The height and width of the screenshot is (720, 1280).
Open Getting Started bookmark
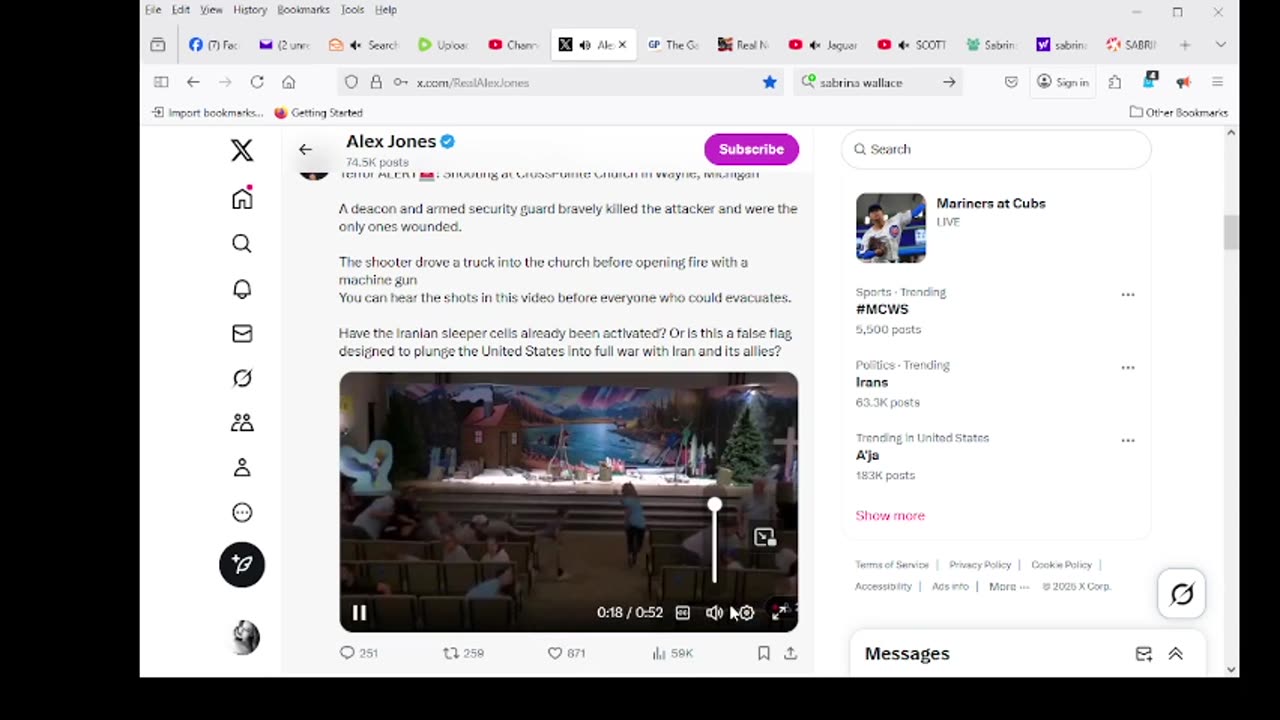point(318,113)
